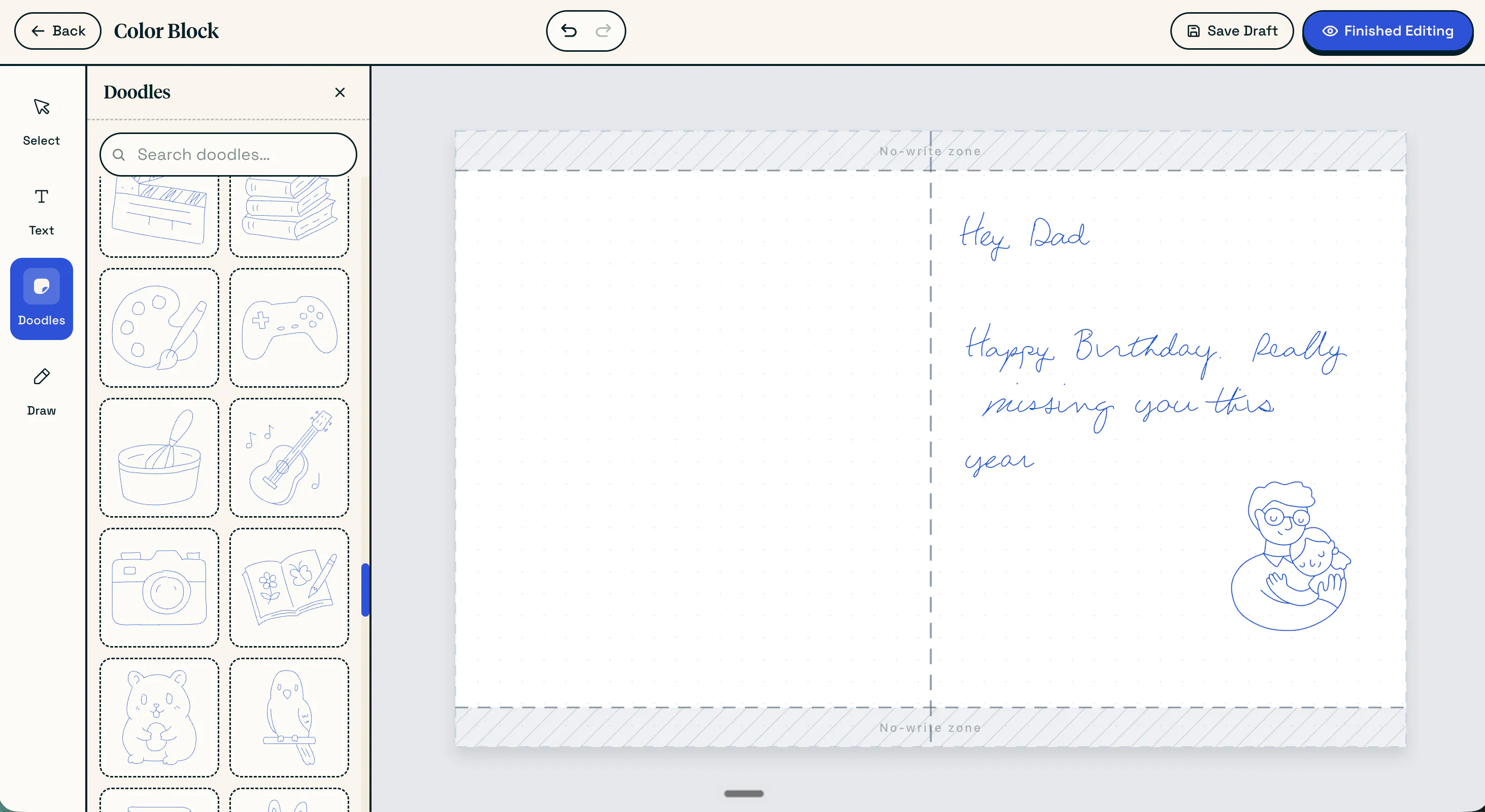This screenshot has height=812, width=1485.
Task: Activate the Select tool
Action: click(x=42, y=122)
